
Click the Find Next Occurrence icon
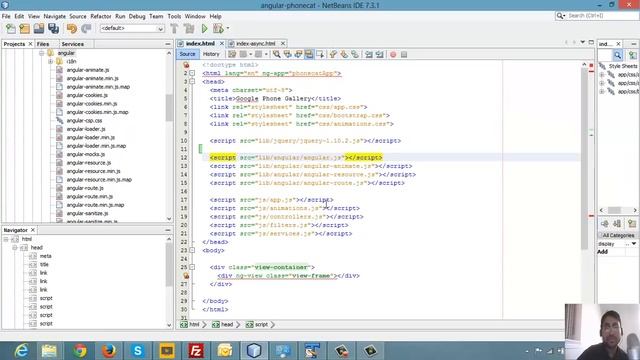click(x=298, y=54)
